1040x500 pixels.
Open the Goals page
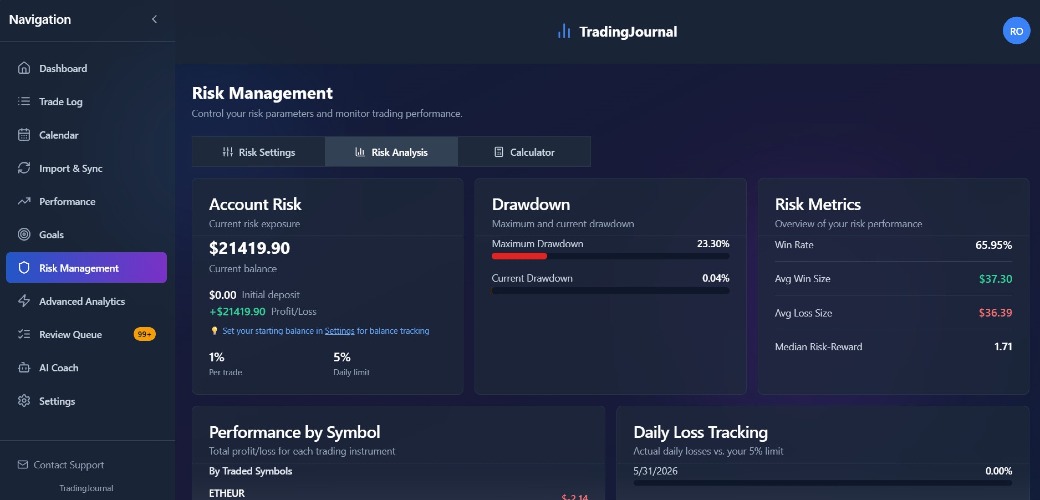point(86,234)
